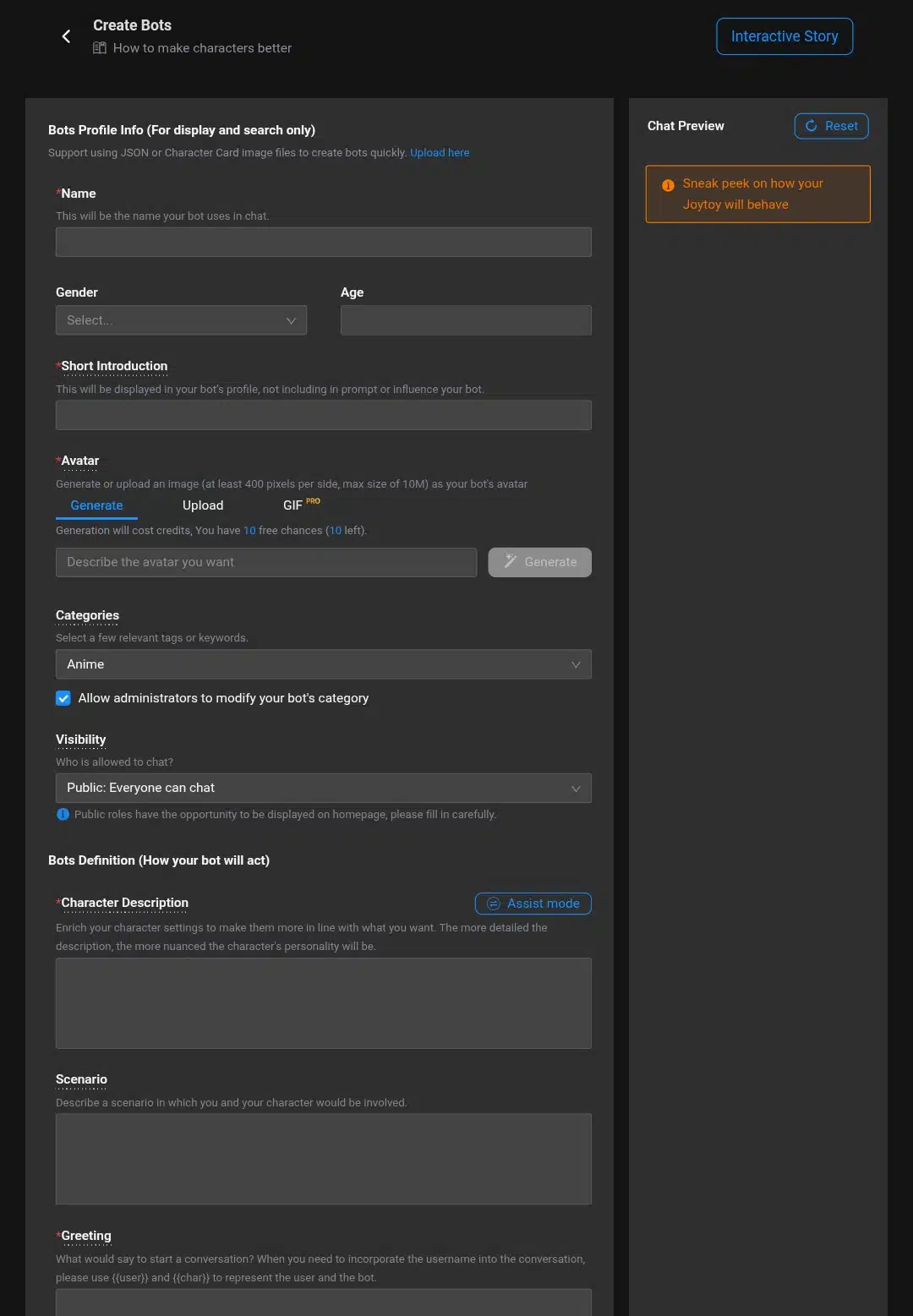The height and width of the screenshot is (1316, 913).
Task: Click the Avatar field label
Action: click(80, 461)
